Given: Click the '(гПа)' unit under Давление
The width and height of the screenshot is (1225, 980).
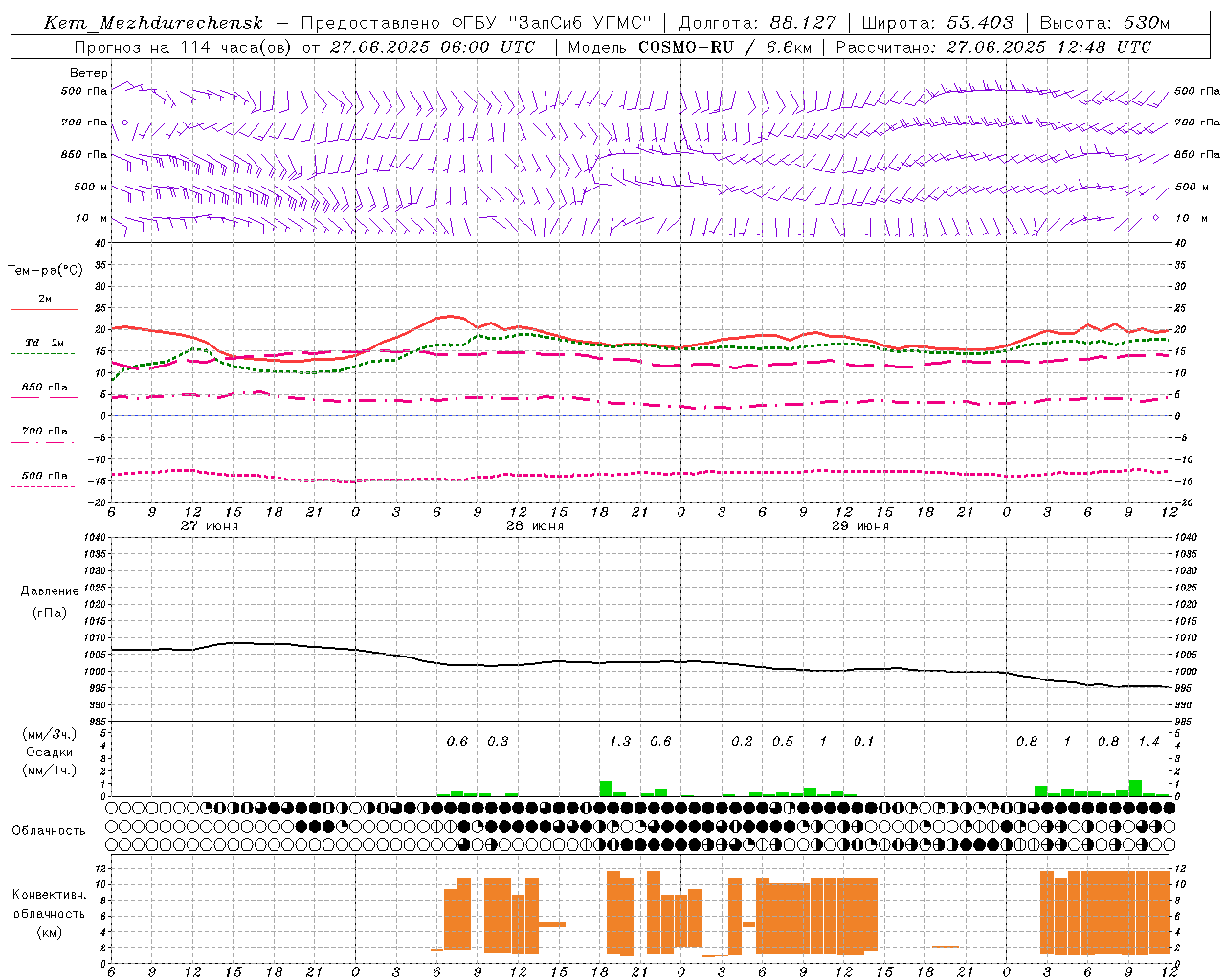Looking at the screenshot, I should (x=50, y=613).
